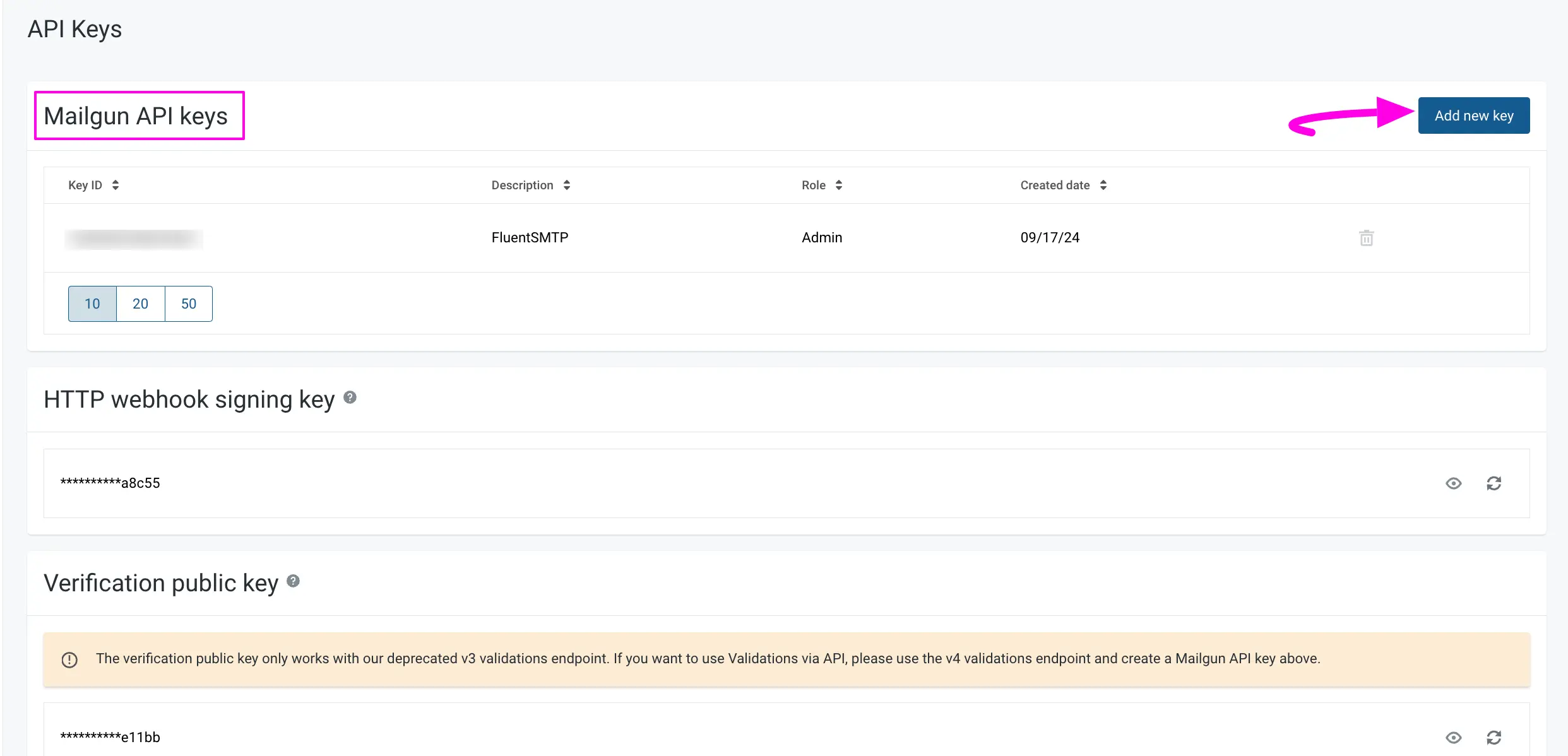Reveal the verification public key
The image size is (1568, 756).
coord(1453,737)
